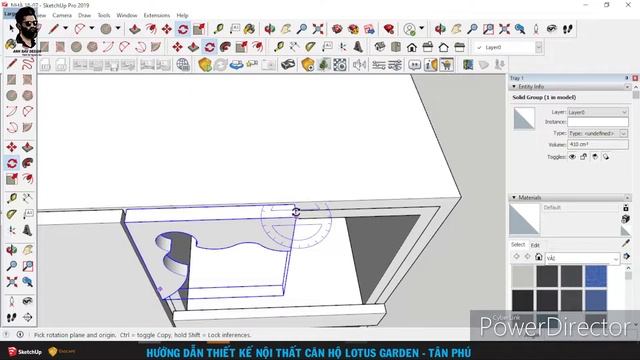Click the Enscape icon in the taskbar
Viewport: 640px width, 360px height.
[62, 351]
